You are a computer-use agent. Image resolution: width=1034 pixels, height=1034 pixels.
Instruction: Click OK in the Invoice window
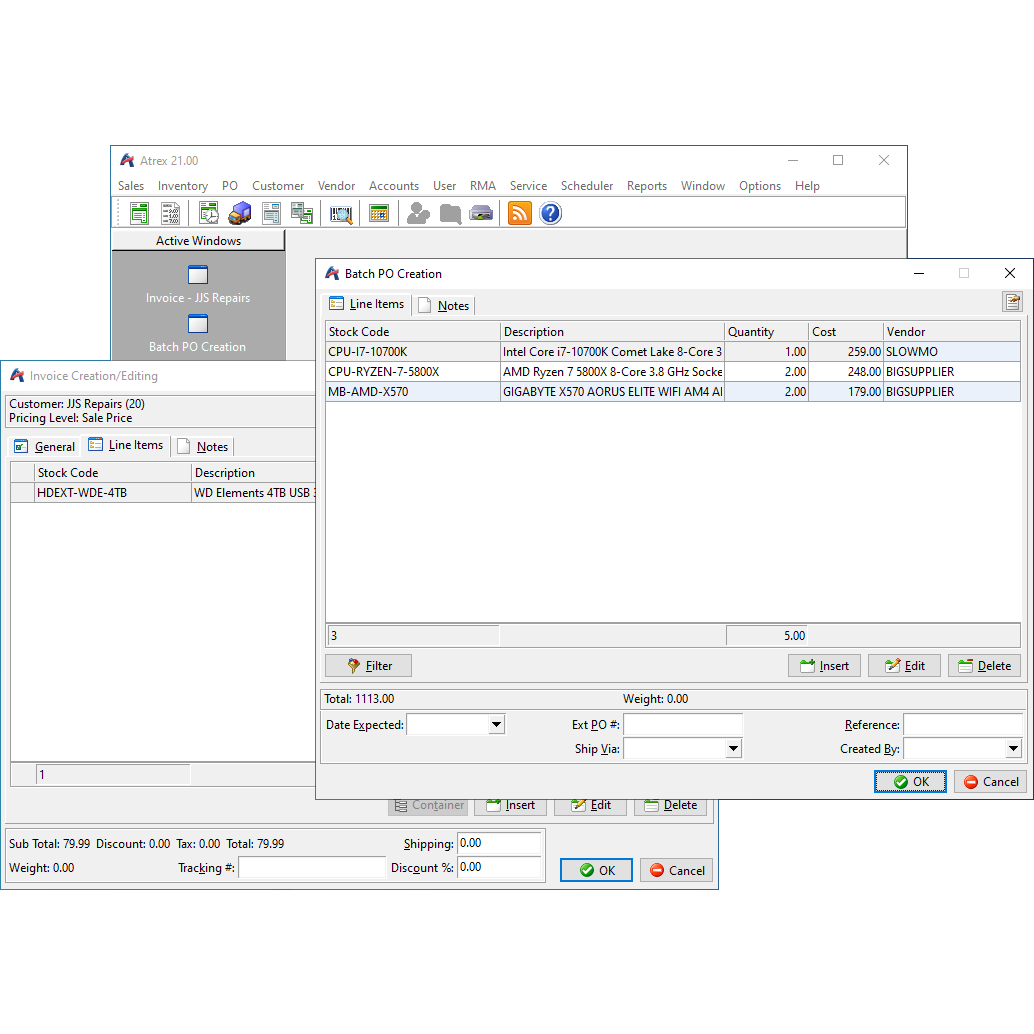[597, 870]
